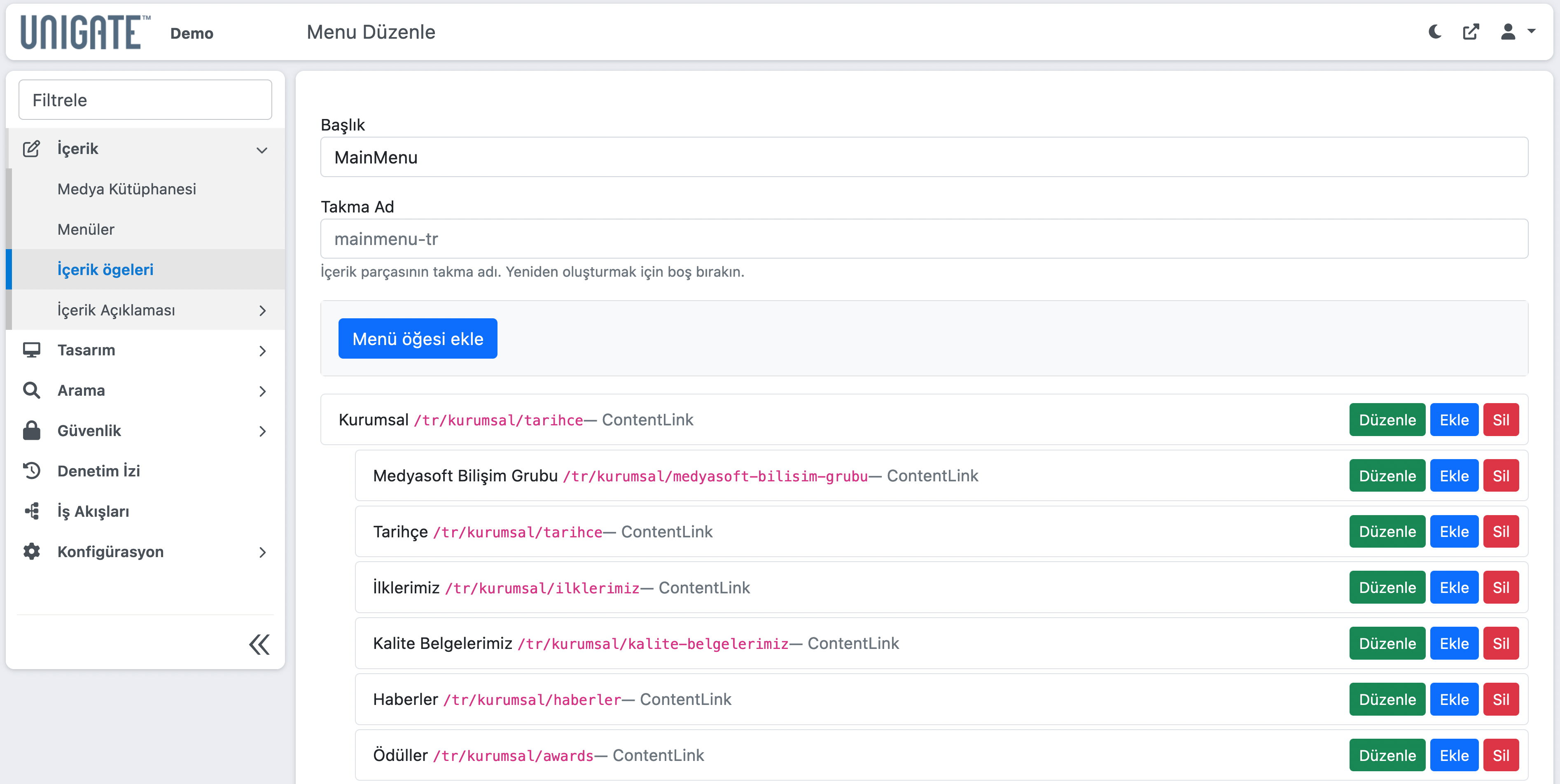The height and width of the screenshot is (784, 1560).
Task: Open Denetim İzi menu item
Action: click(x=99, y=471)
